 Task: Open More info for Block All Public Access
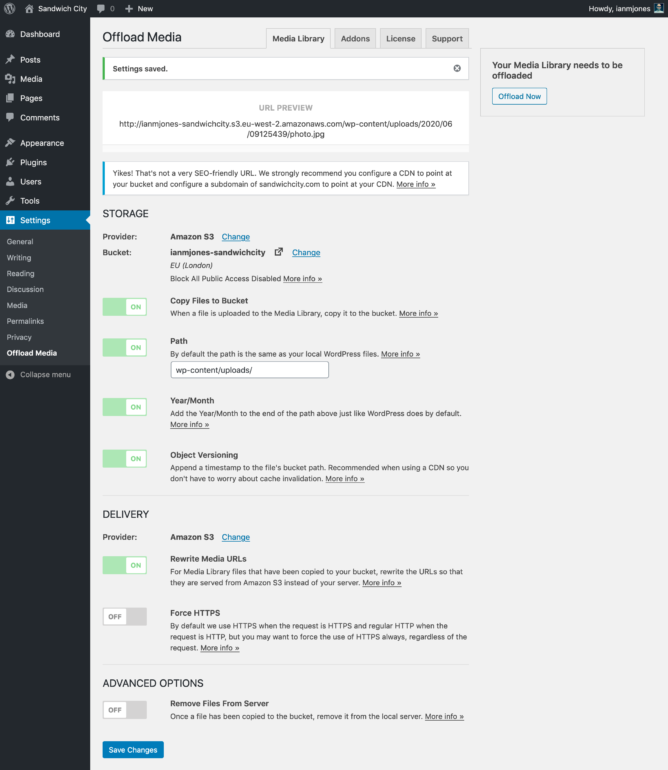[x=303, y=278]
